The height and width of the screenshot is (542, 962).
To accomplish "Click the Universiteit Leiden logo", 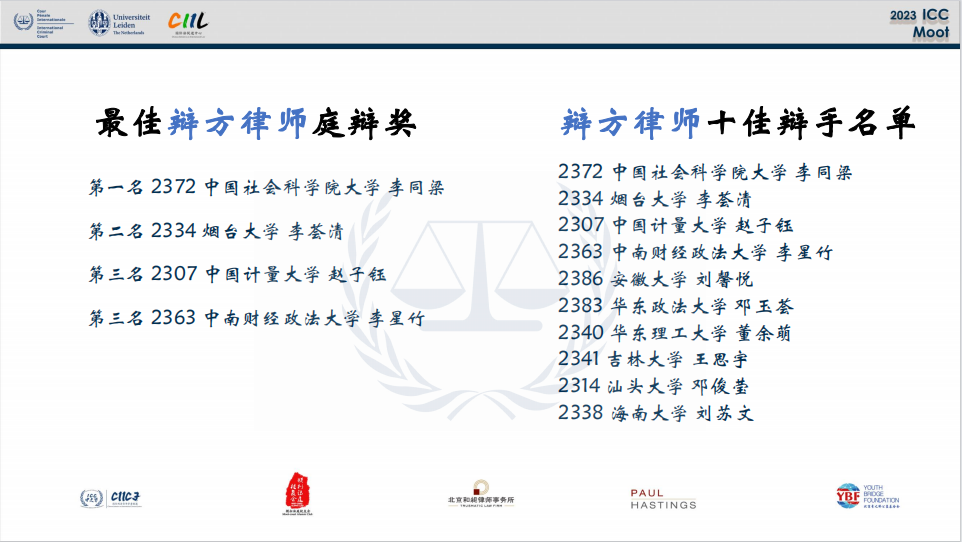I will click(117, 24).
